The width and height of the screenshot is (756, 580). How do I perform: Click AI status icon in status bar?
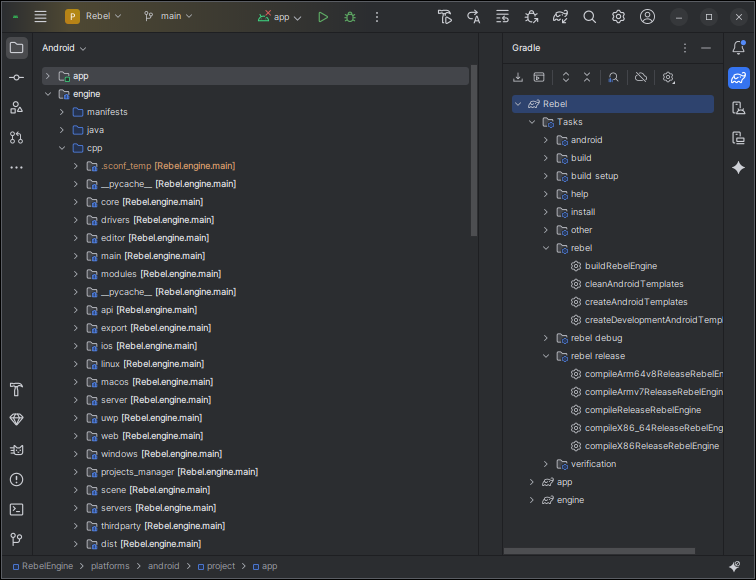[735, 566]
